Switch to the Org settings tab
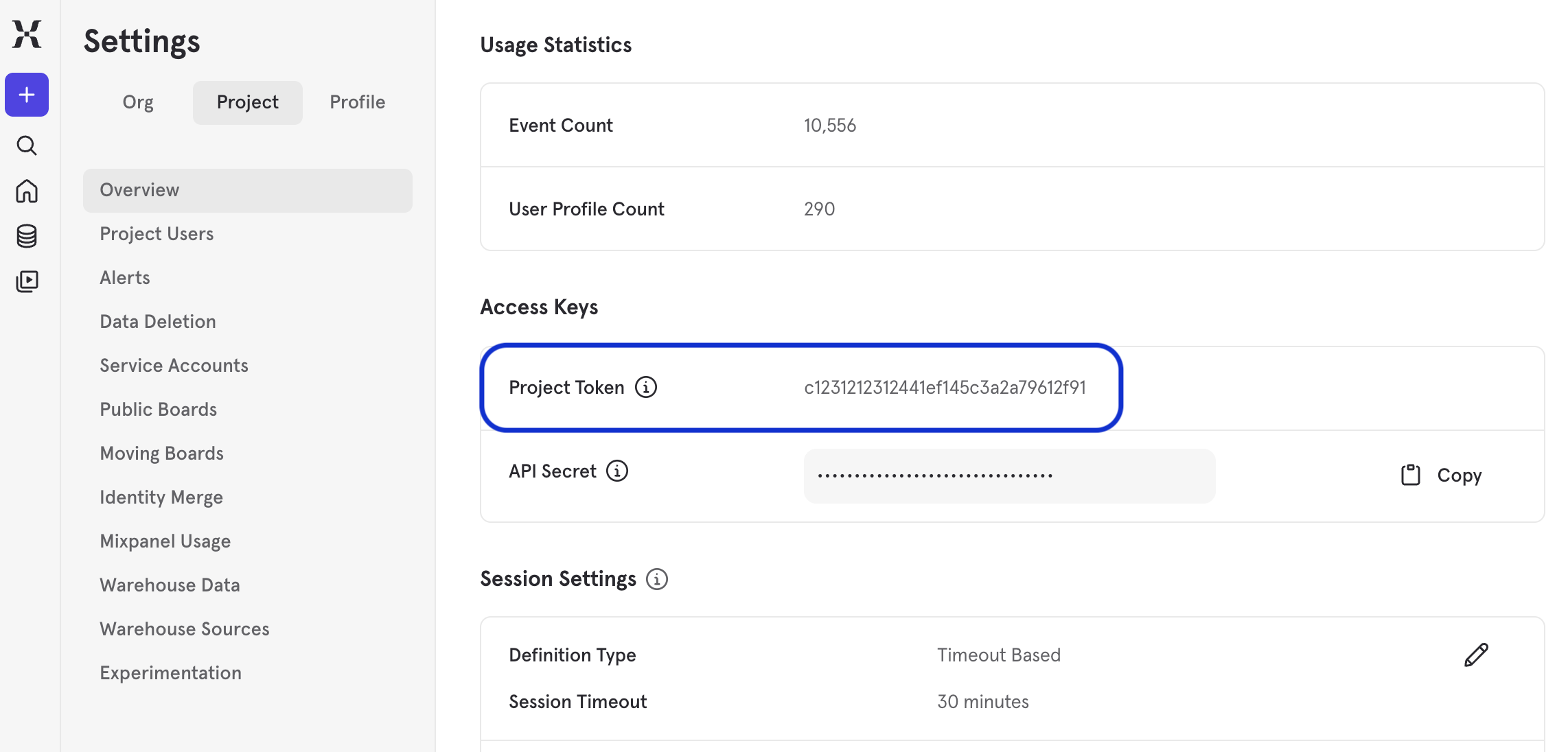Screen dimensions: 1568x752 coord(138,102)
